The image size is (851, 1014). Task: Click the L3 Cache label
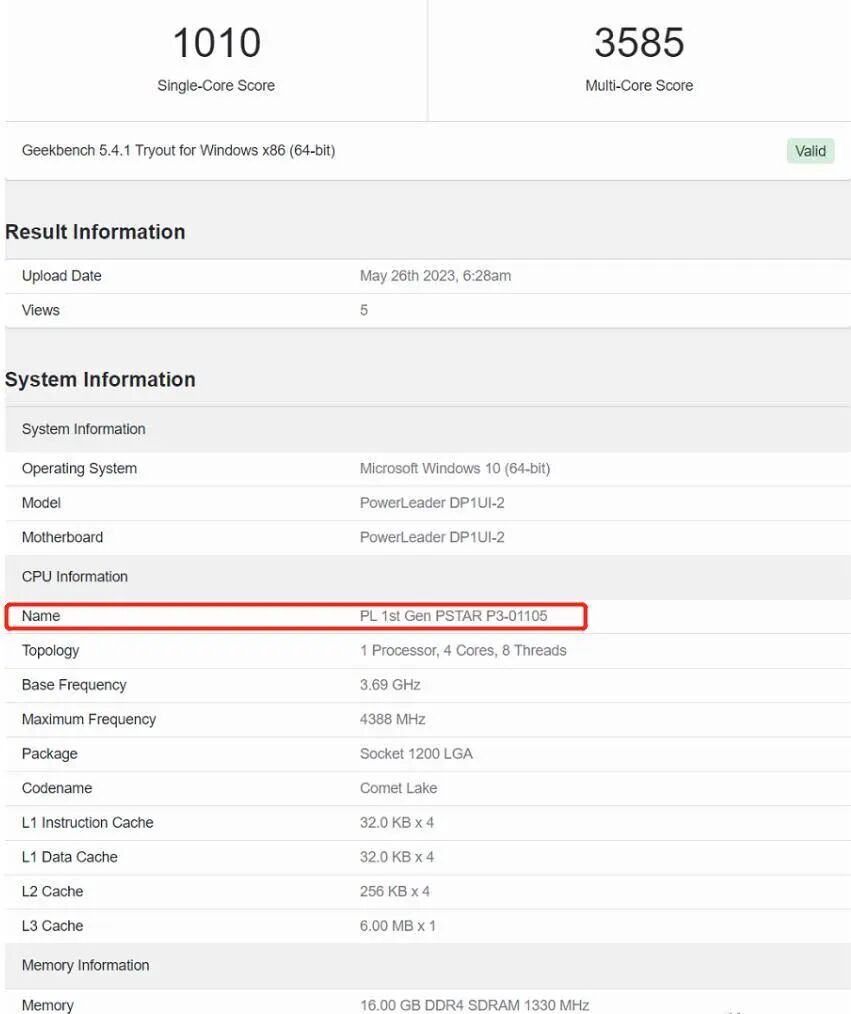coord(52,925)
